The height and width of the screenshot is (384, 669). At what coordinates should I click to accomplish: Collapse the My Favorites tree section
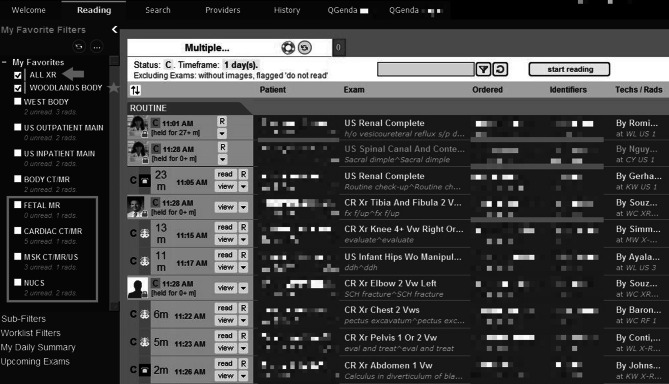coord(4,62)
